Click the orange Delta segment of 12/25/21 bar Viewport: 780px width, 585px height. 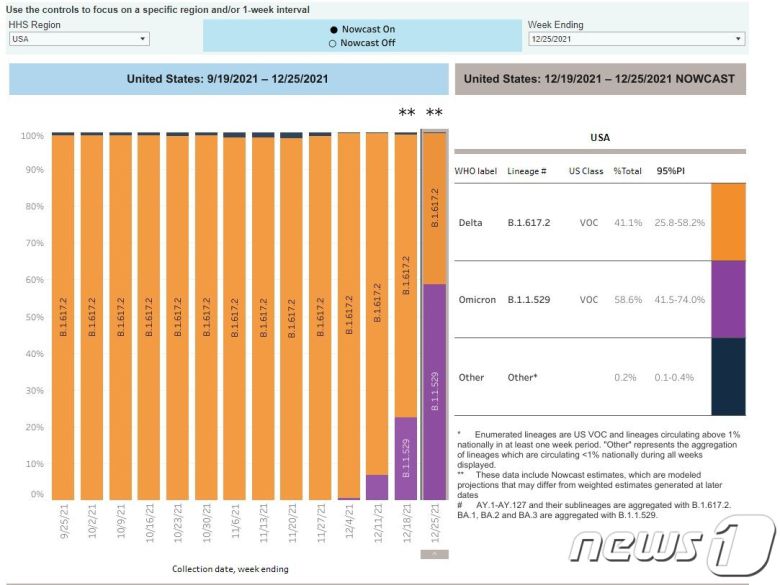coord(434,208)
